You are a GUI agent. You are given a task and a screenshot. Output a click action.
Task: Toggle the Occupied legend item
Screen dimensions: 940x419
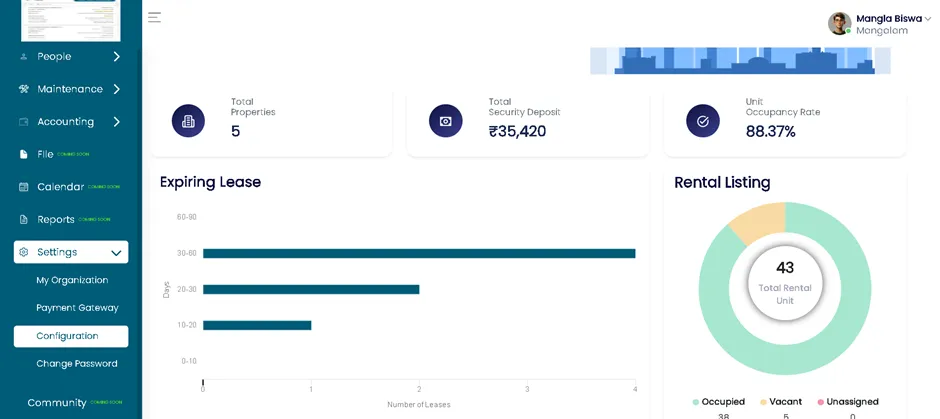(x=718, y=402)
